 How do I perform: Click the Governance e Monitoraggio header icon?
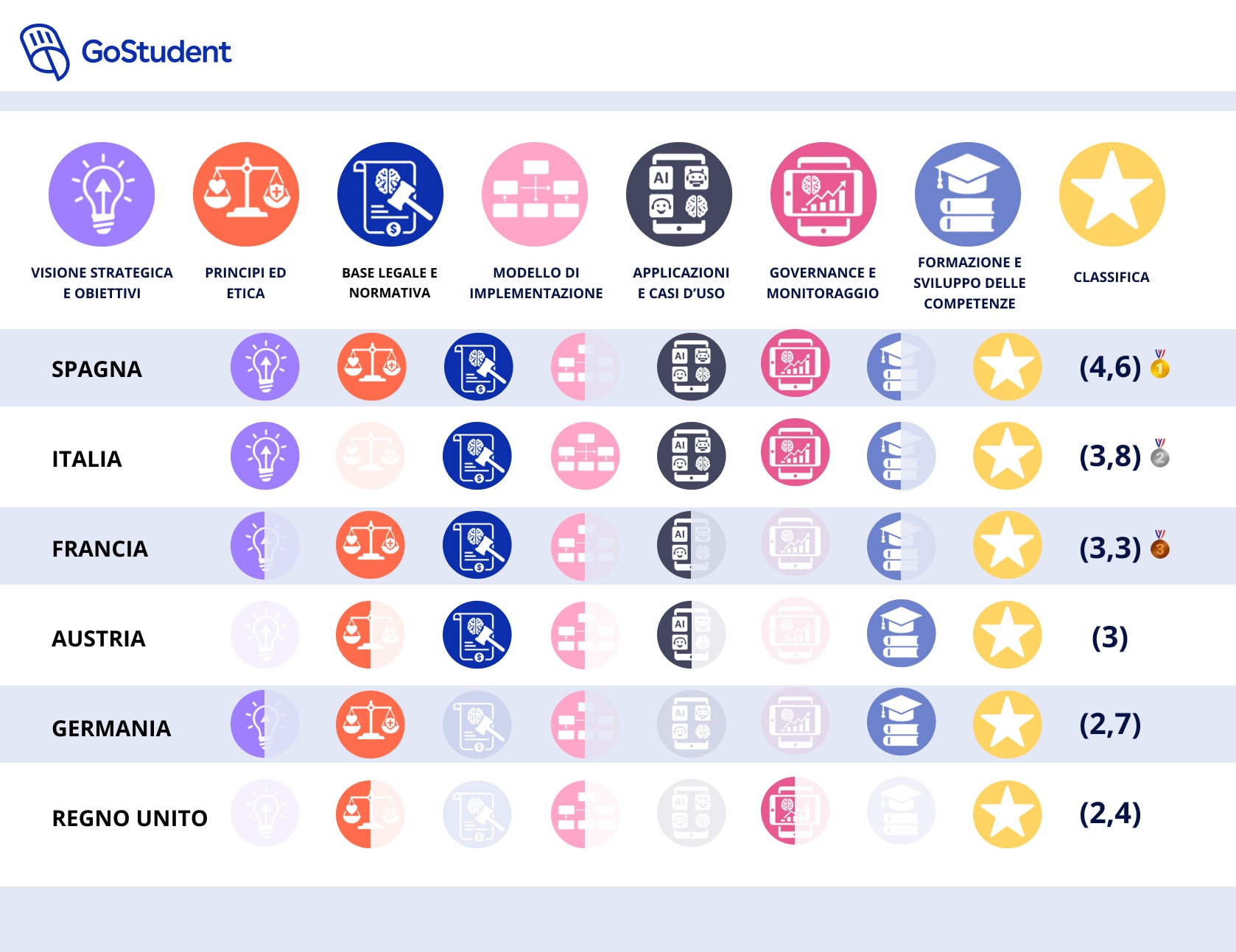(x=824, y=194)
